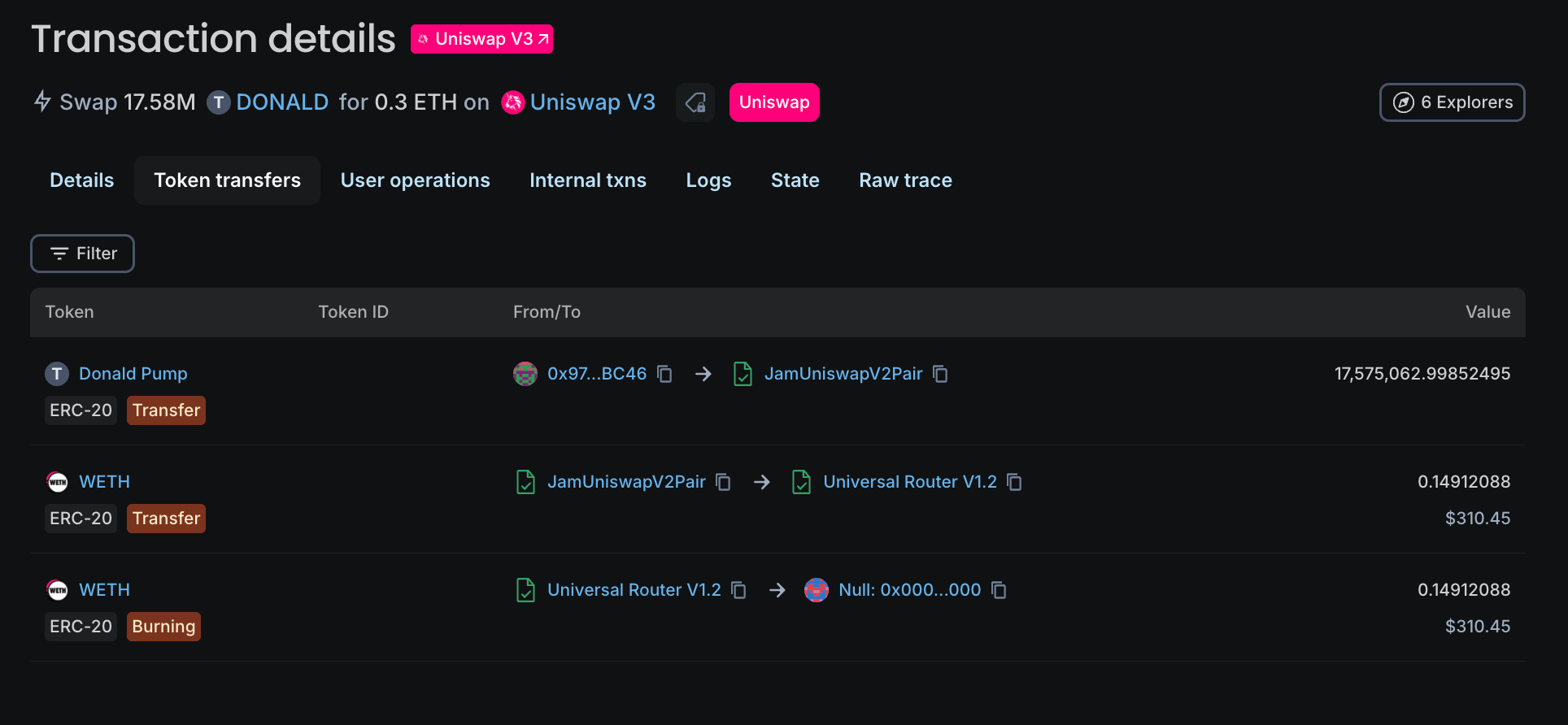The height and width of the screenshot is (725, 1568).
Task: Open the Raw trace tab
Action: [906, 180]
